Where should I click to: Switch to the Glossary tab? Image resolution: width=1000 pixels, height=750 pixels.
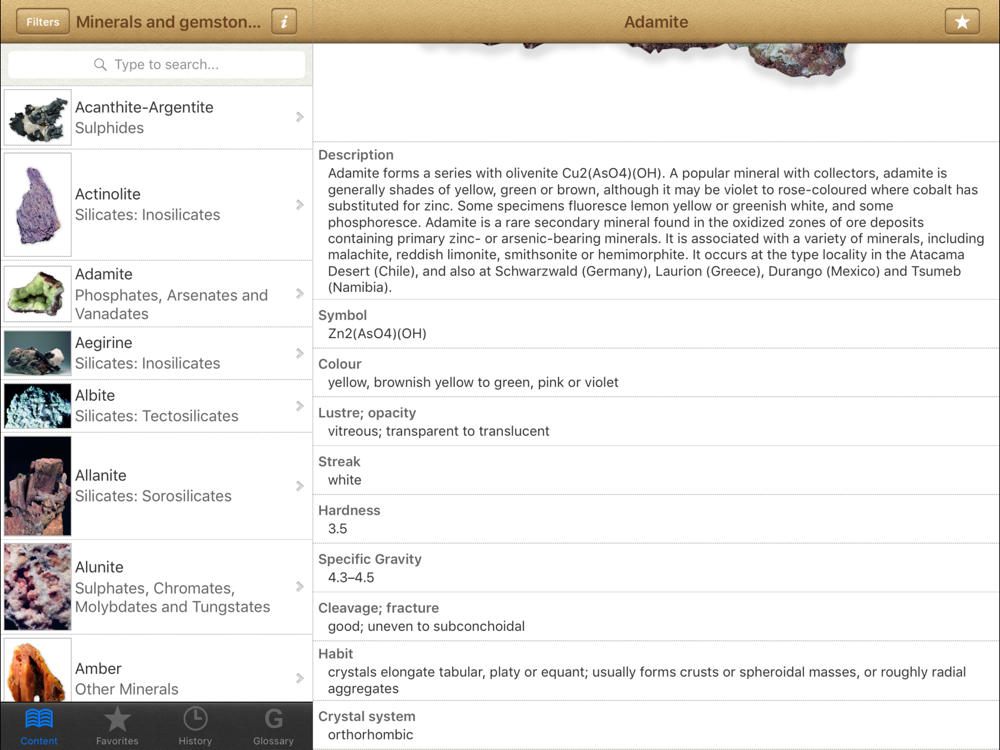coord(273,726)
